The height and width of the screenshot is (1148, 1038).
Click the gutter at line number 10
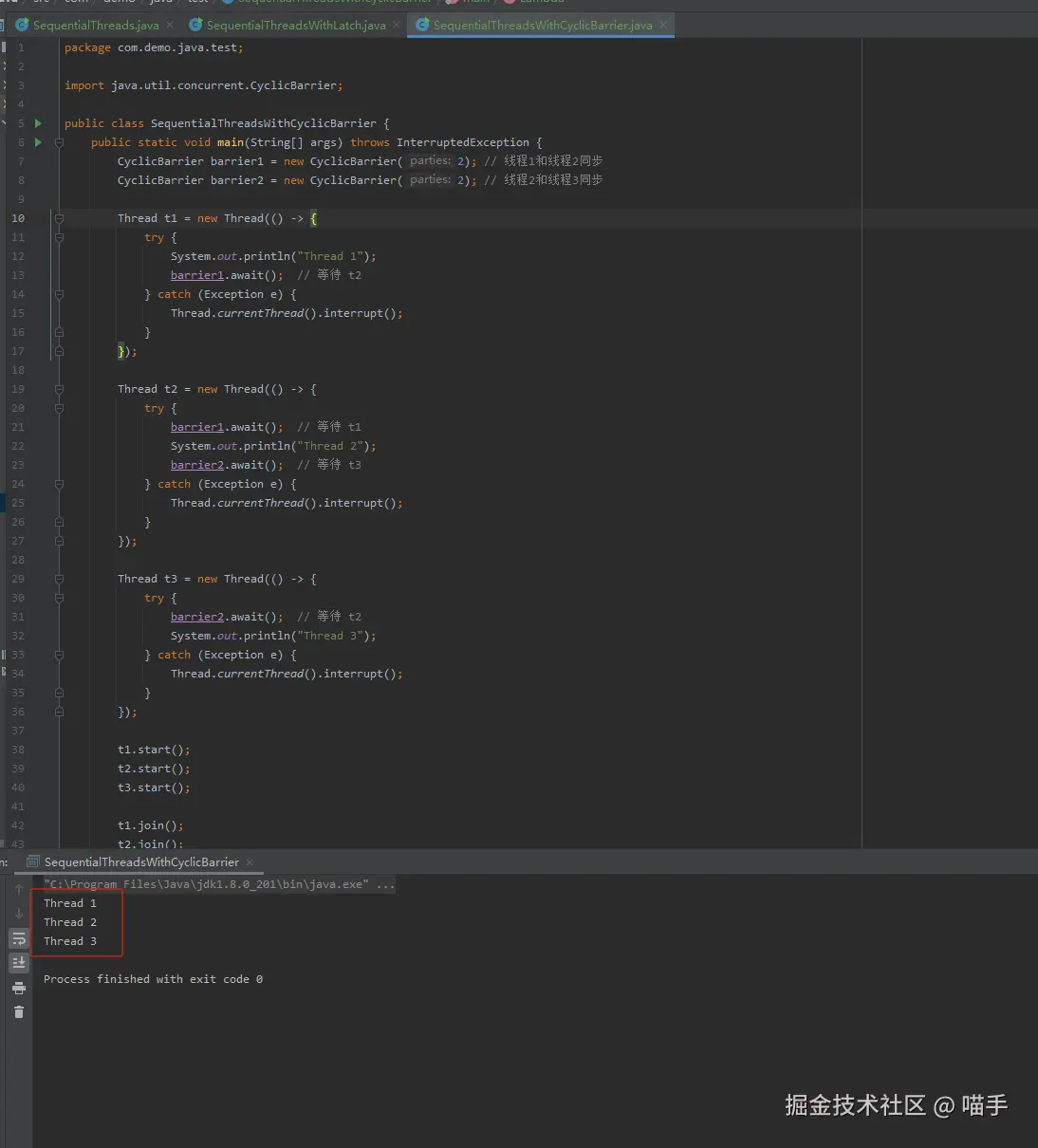(18, 218)
